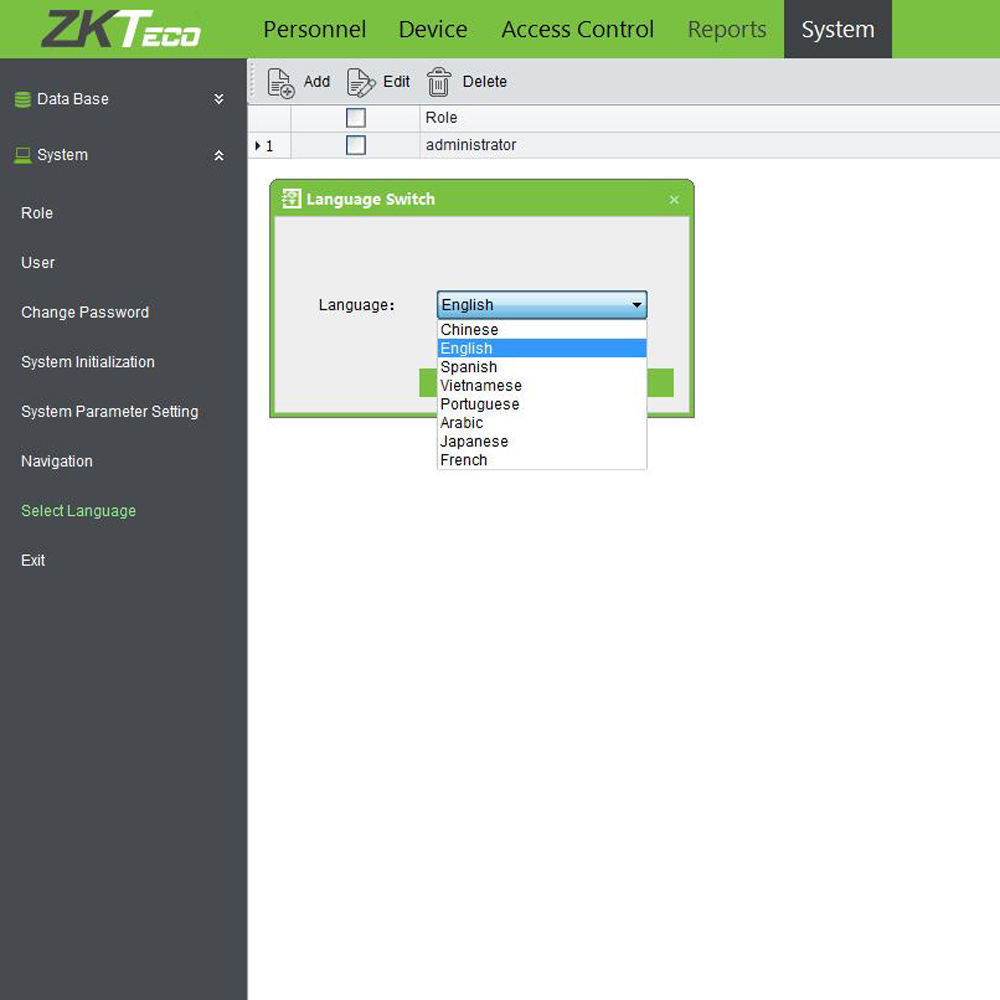Screen dimensions: 1000x1000
Task: Expand the Data Base sidebar section
Action: coord(219,100)
